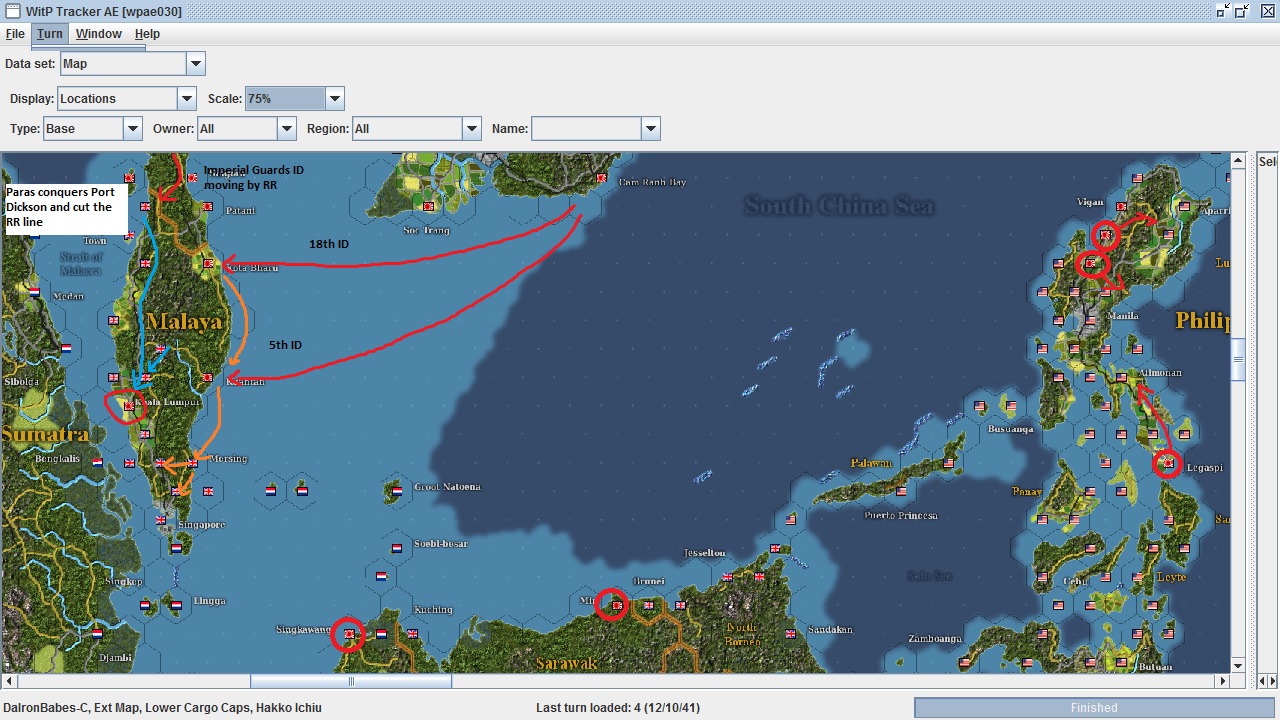Expand the Display dropdown showing Locations
Screen dimensions: 1280x720
click(187, 99)
